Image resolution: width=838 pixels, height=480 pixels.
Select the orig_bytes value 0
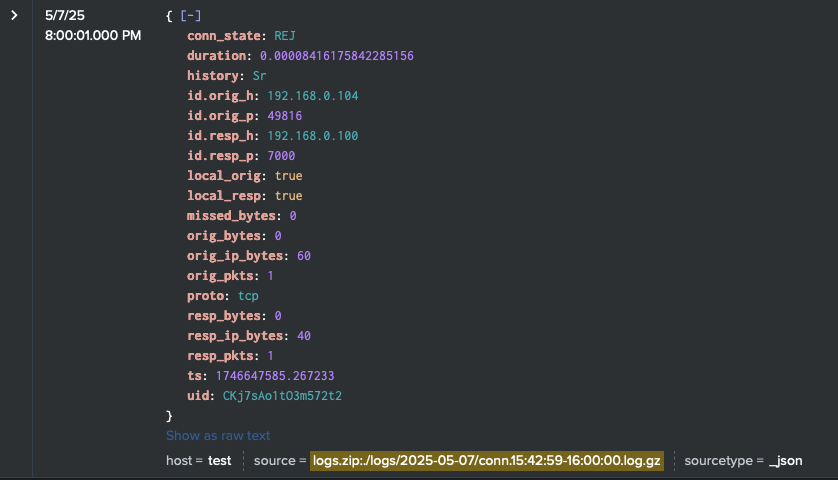click(x=278, y=236)
